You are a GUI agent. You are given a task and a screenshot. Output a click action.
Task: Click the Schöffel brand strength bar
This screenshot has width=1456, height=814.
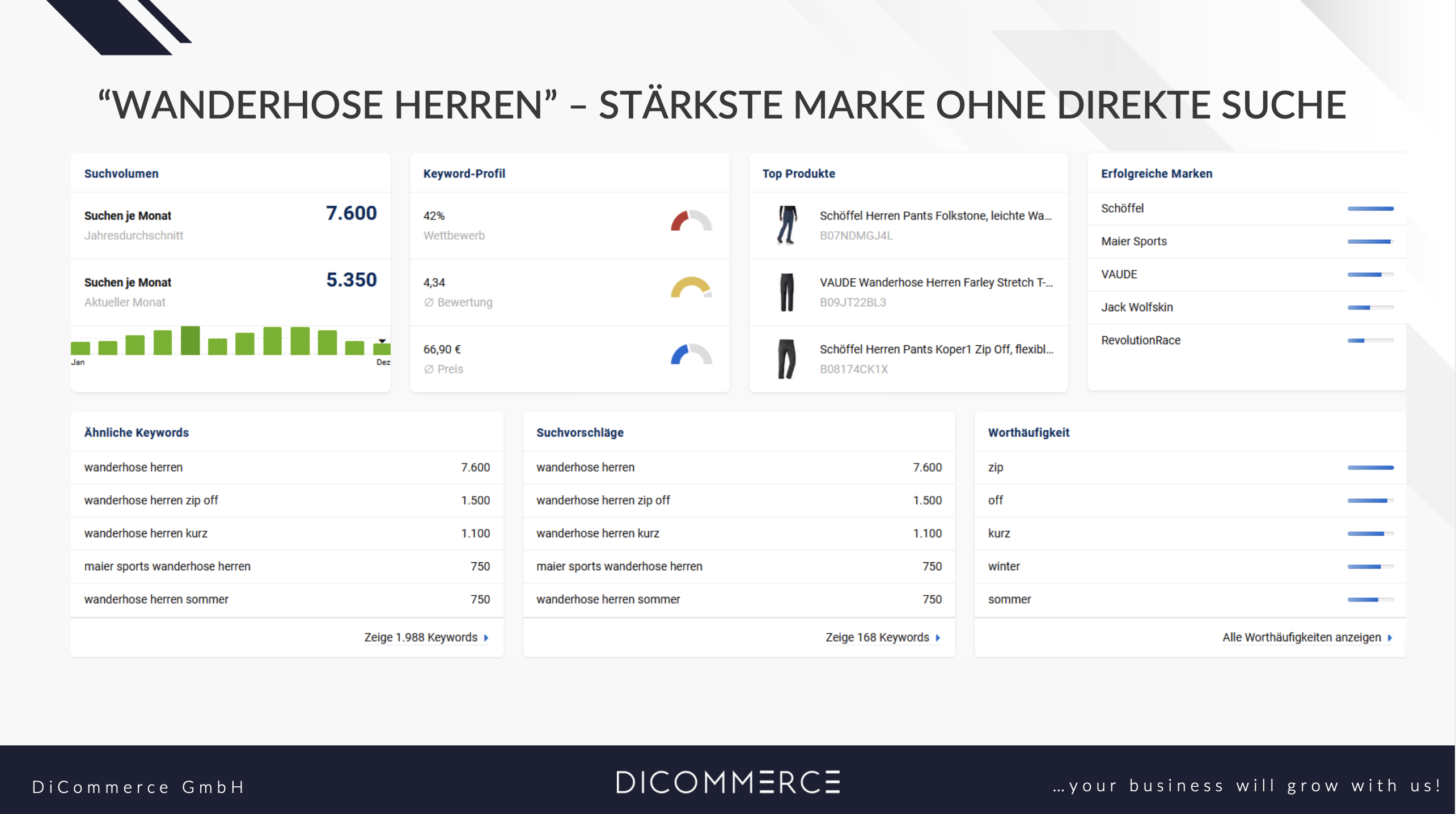click(1370, 209)
